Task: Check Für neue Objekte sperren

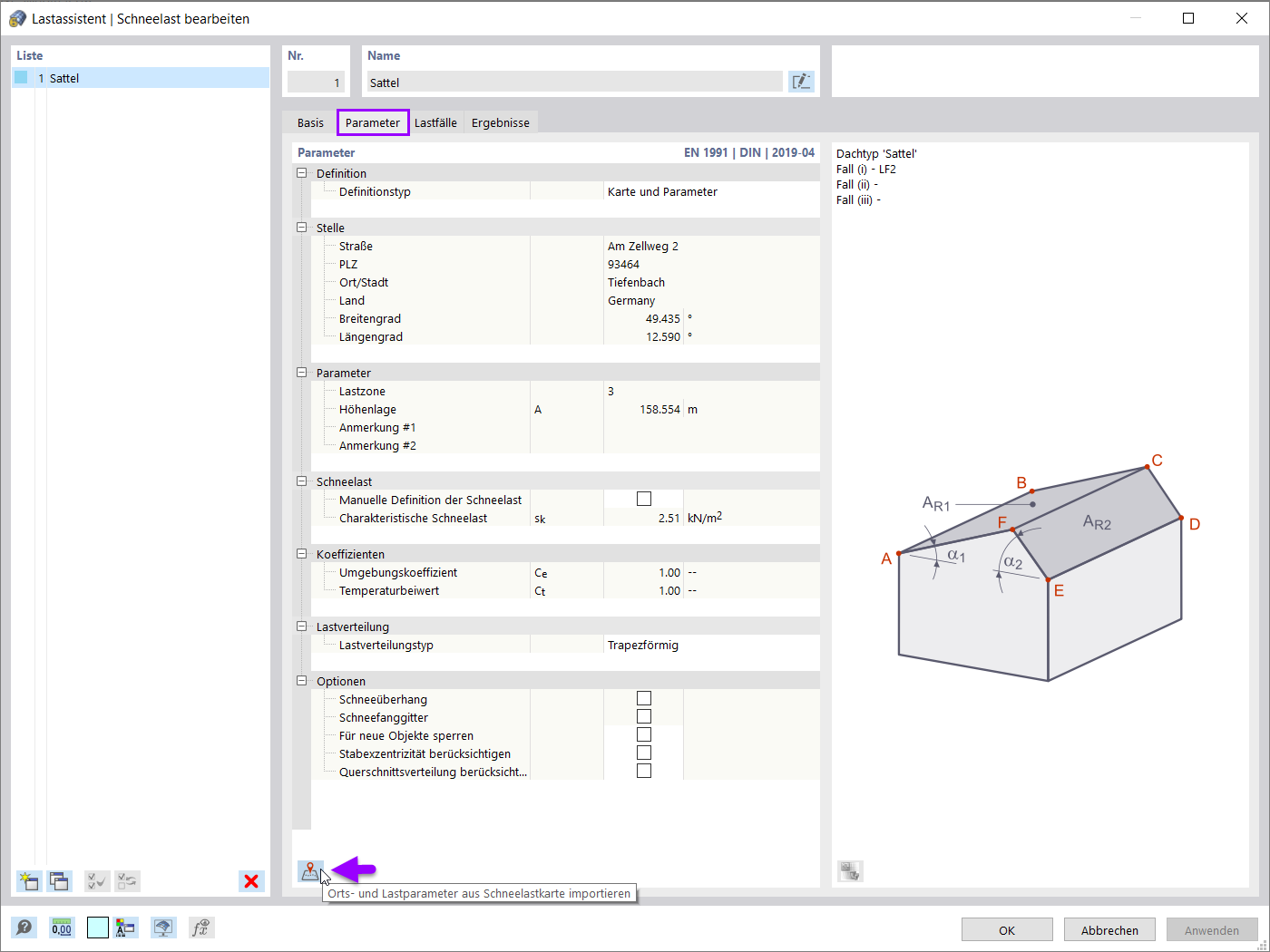Action: coord(644,734)
